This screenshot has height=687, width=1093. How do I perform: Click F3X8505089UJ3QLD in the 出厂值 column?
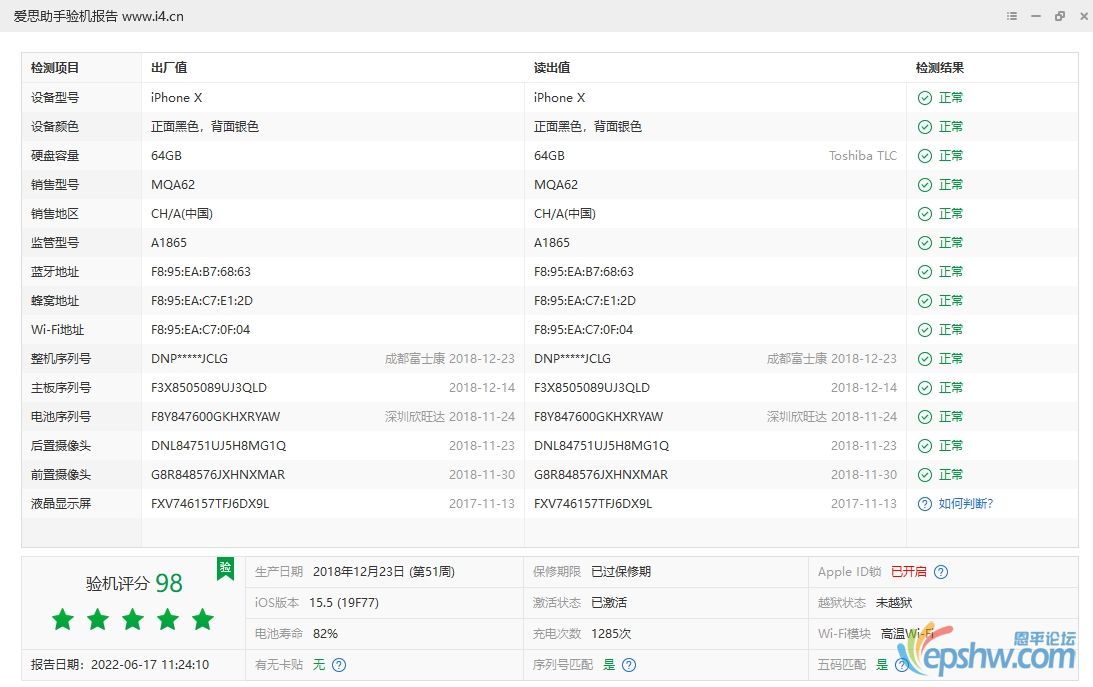click(209, 388)
